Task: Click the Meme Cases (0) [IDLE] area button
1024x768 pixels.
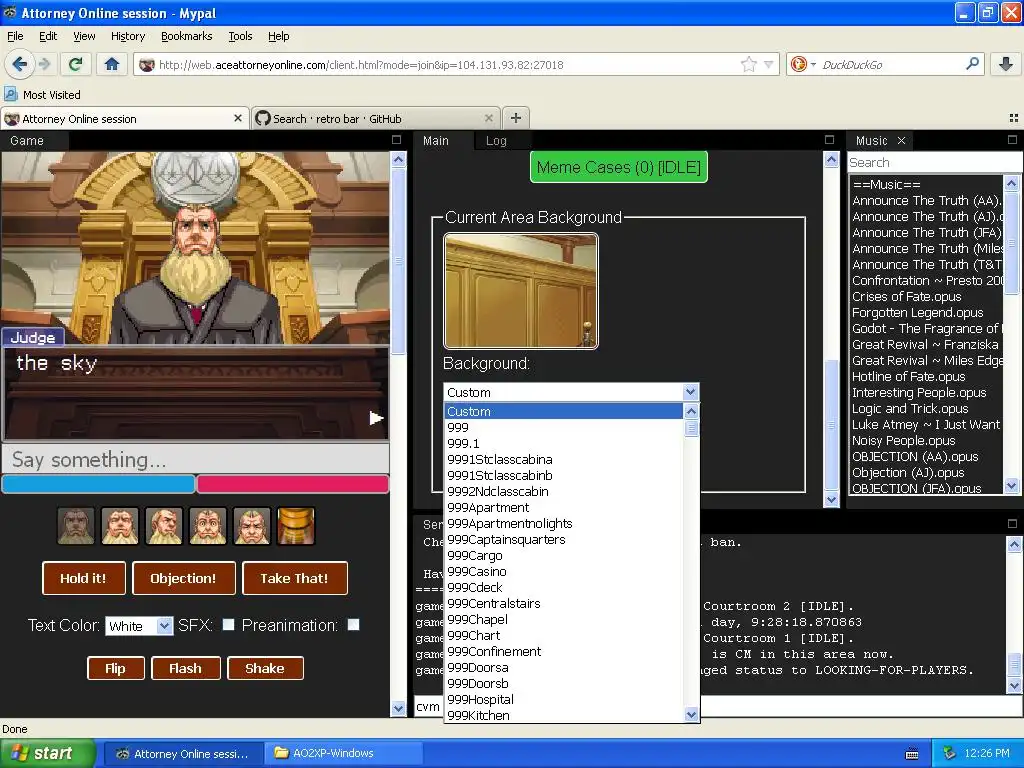Action: pyautogui.click(x=618, y=167)
